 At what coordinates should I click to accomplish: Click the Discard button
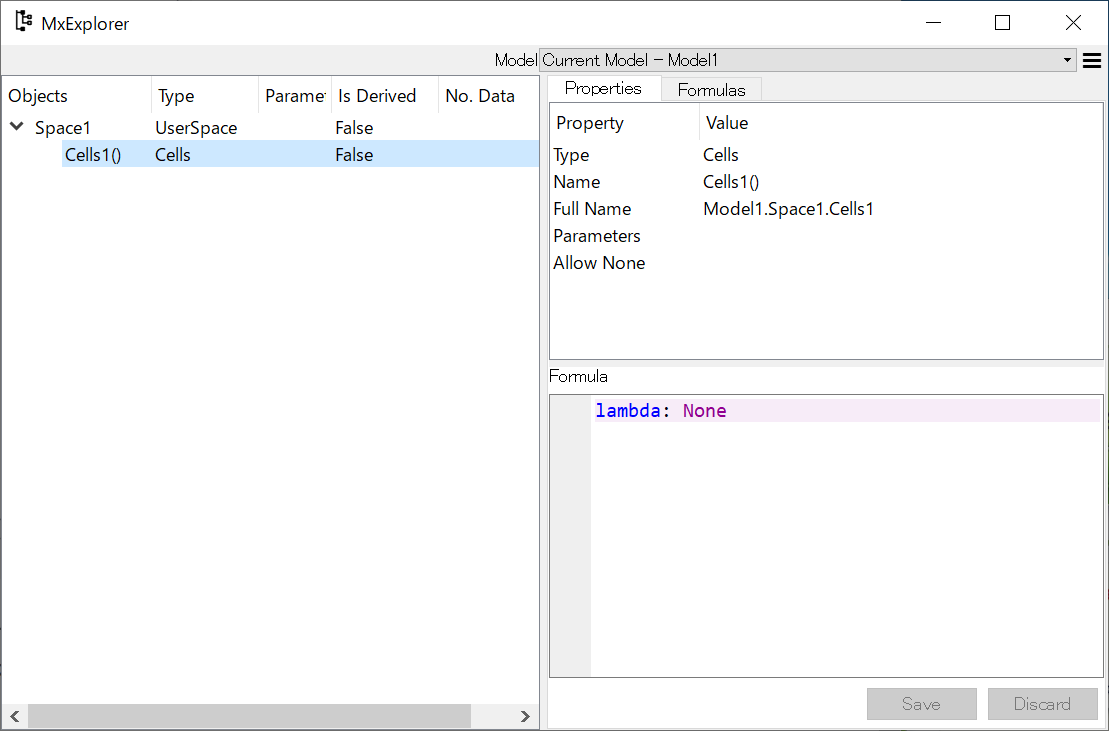[1042, 704]
